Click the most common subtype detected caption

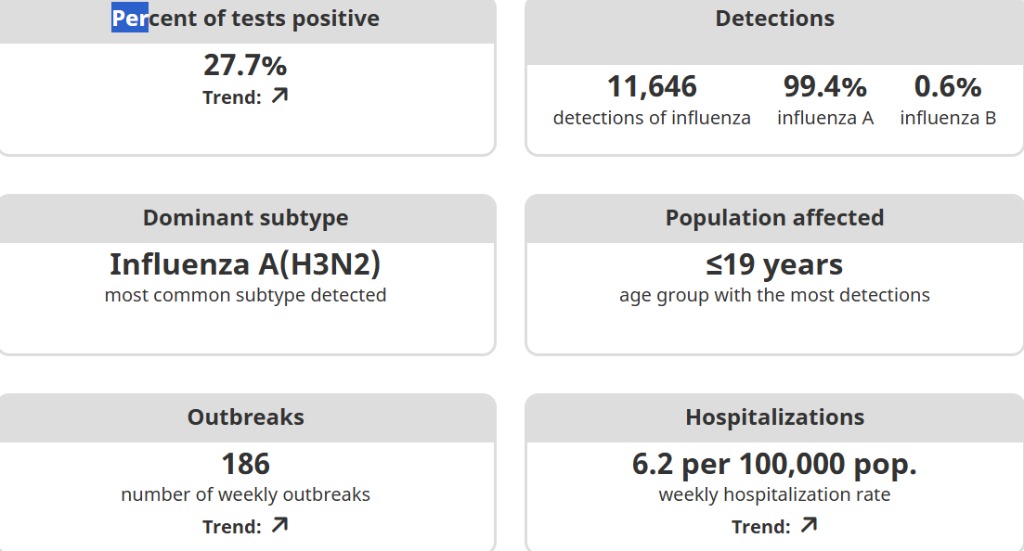(x=245, y=295)
